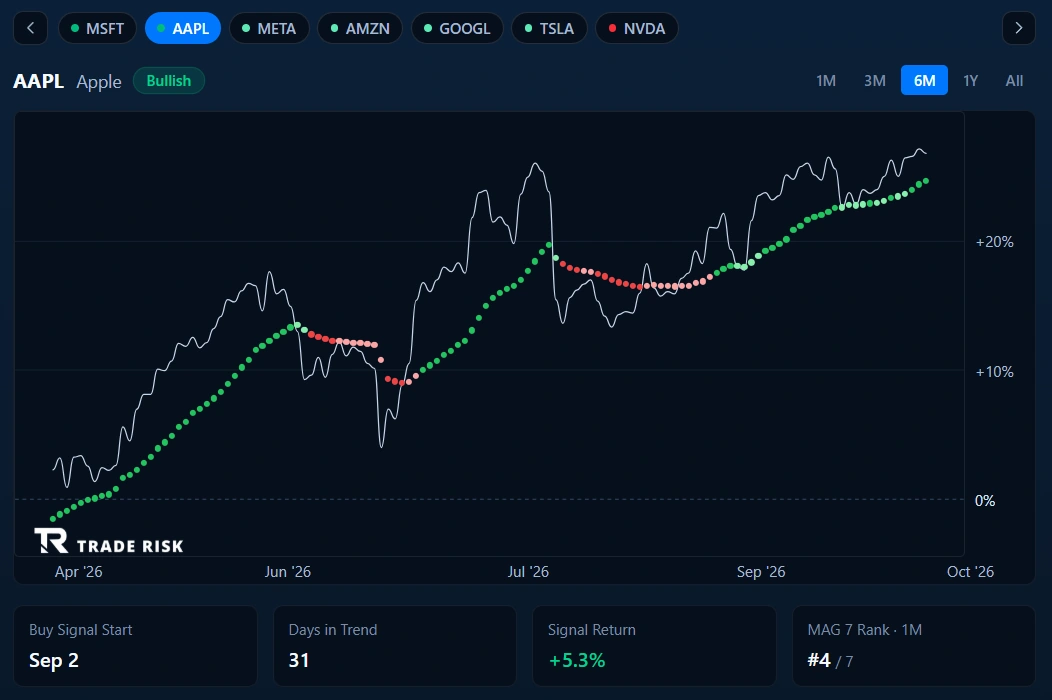The image size is (1052, 700).
Task: Click the Jul '26 date label
Action: [528, 572]
